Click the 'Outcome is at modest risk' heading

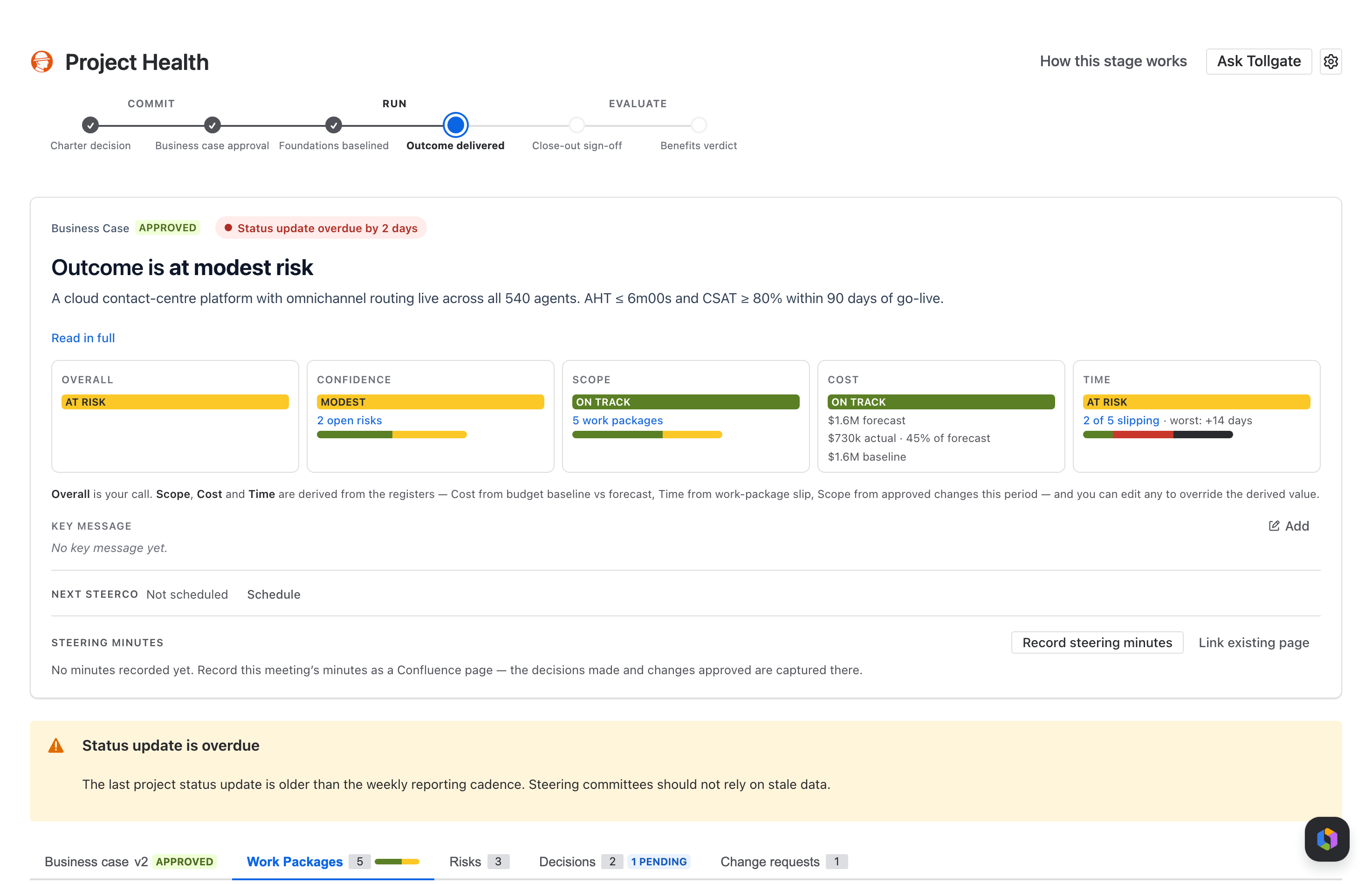click(182, 268)
